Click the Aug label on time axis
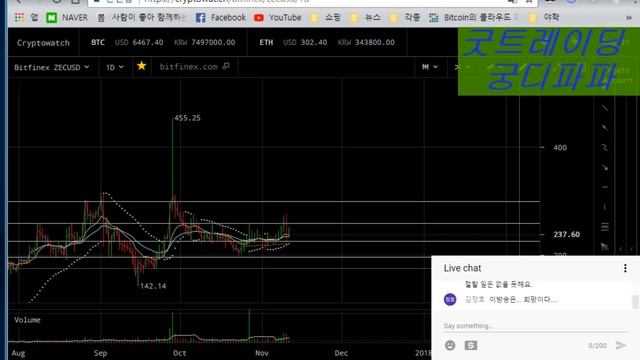 click(18, 353)
